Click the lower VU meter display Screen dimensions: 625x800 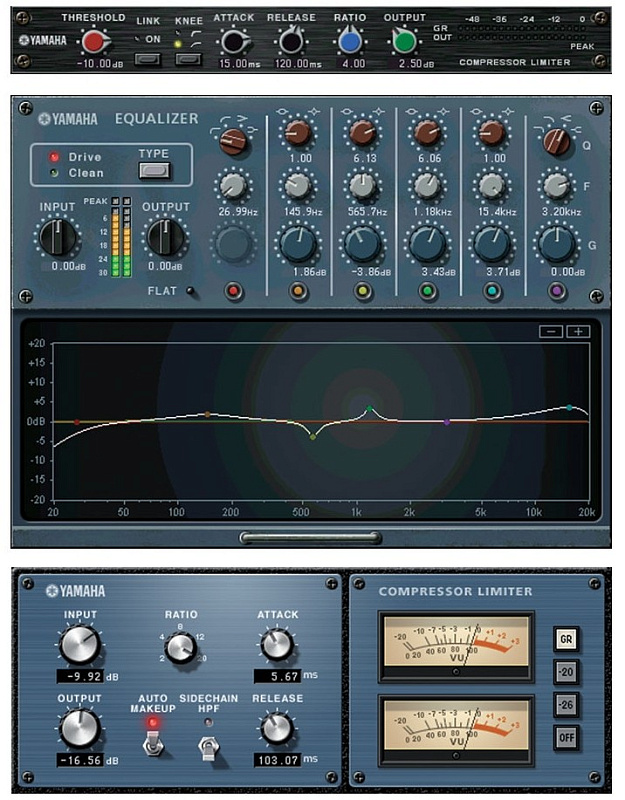coord(456,730)
